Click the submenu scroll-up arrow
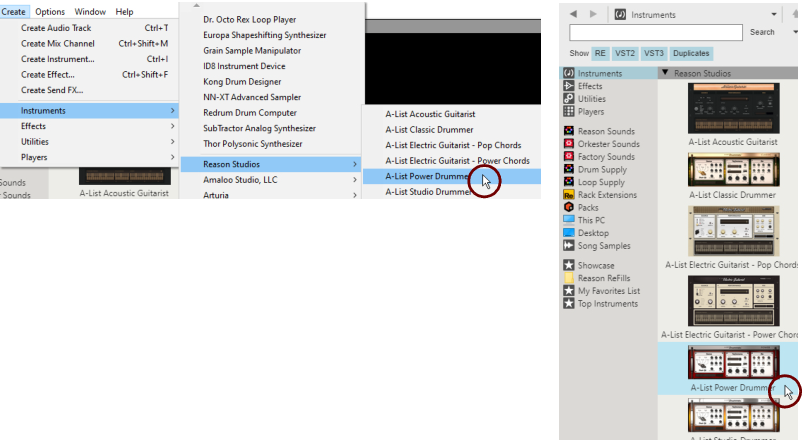 coord(197,6)
